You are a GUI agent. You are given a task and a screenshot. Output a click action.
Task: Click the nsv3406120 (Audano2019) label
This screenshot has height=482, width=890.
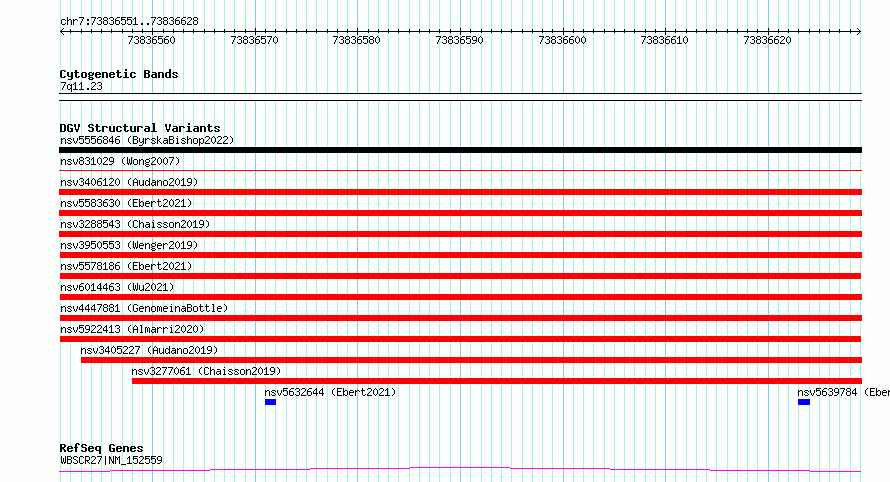point(129,182)
